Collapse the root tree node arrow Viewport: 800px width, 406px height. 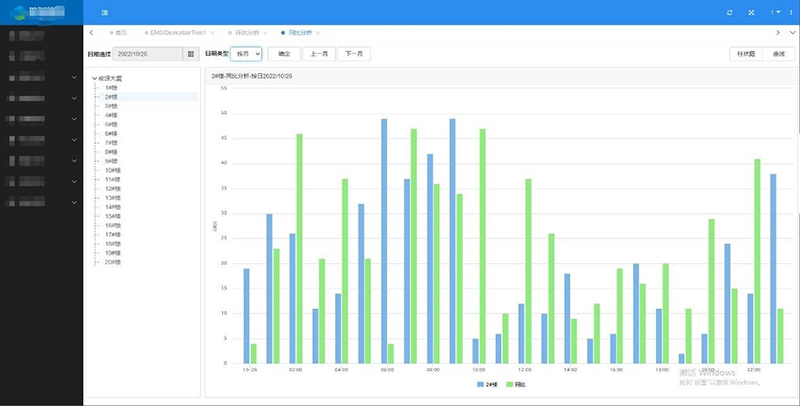[x=94, y=78]
